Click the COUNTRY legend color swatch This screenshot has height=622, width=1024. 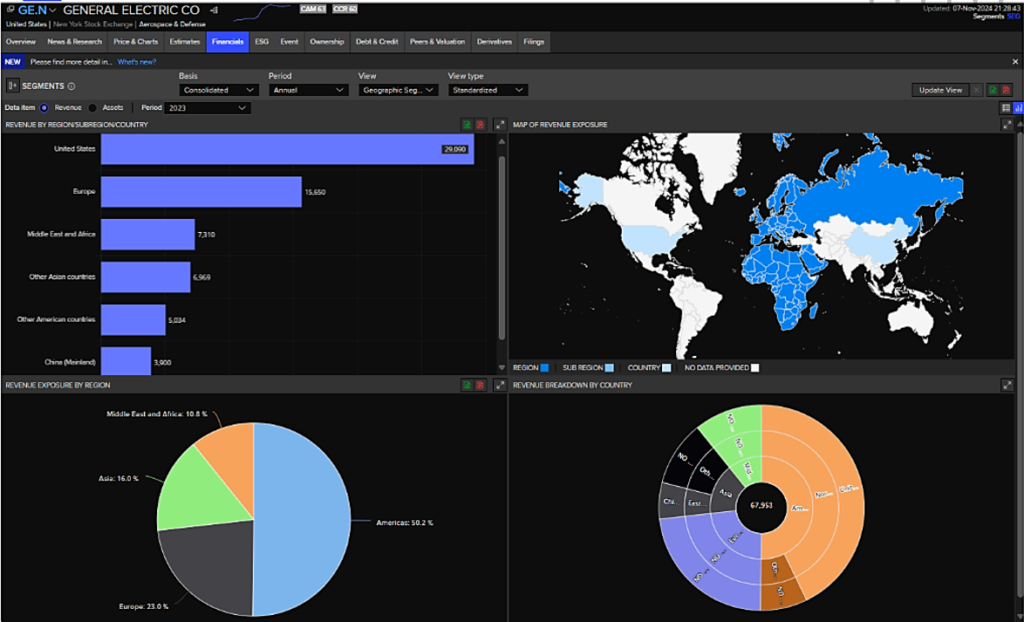(x=666, y=368)
